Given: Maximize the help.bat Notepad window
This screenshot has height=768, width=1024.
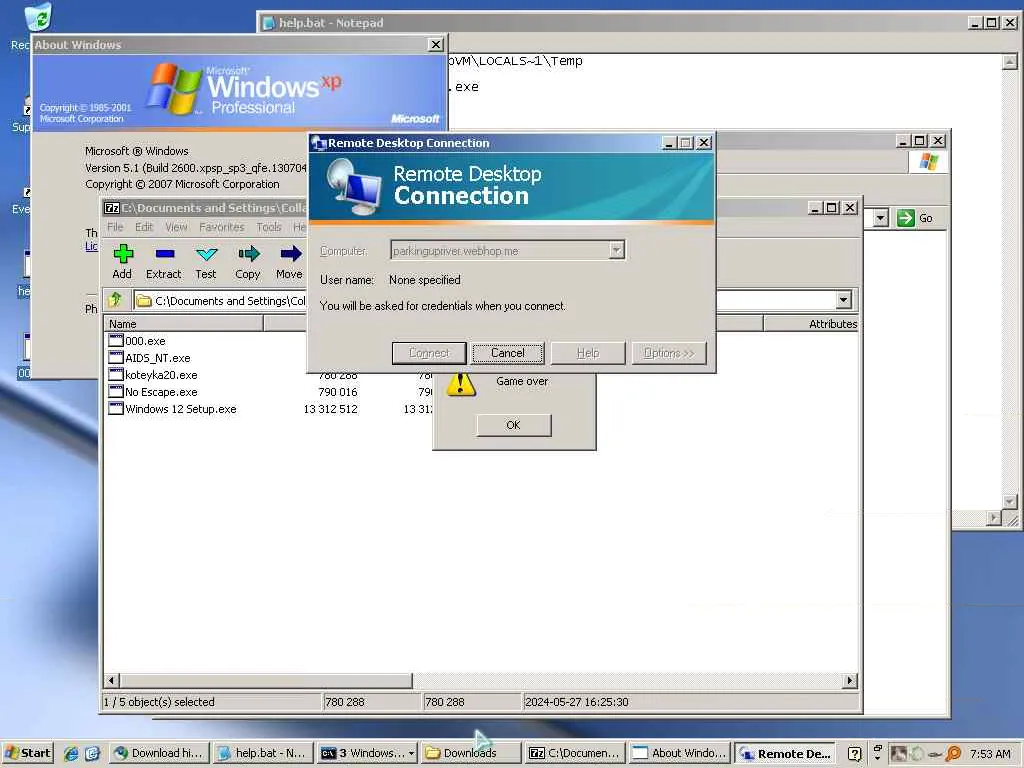Looking at the screenshot, I should click(991, 22).
